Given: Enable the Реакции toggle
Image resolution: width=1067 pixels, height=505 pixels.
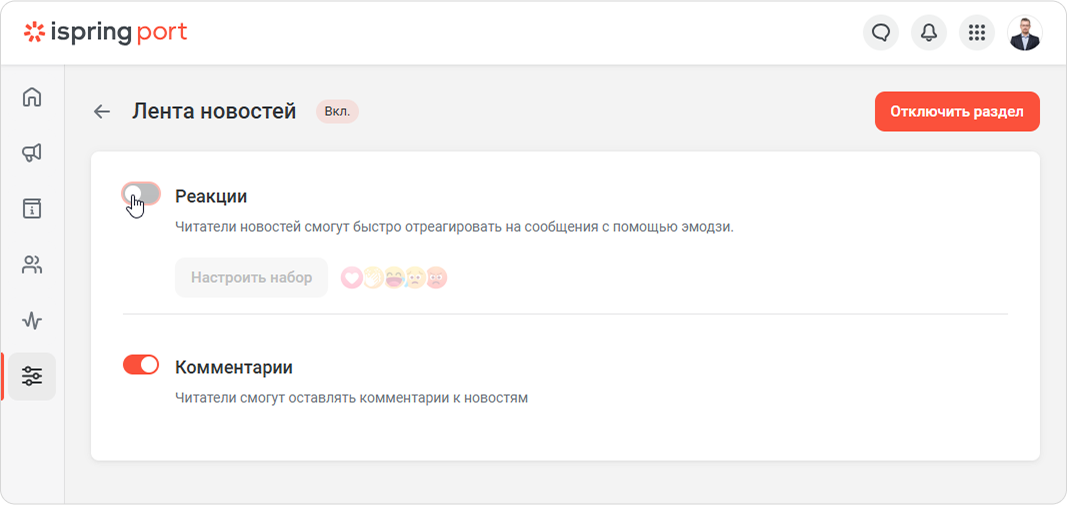Looking at the screenshot, I should coord(142,194).
